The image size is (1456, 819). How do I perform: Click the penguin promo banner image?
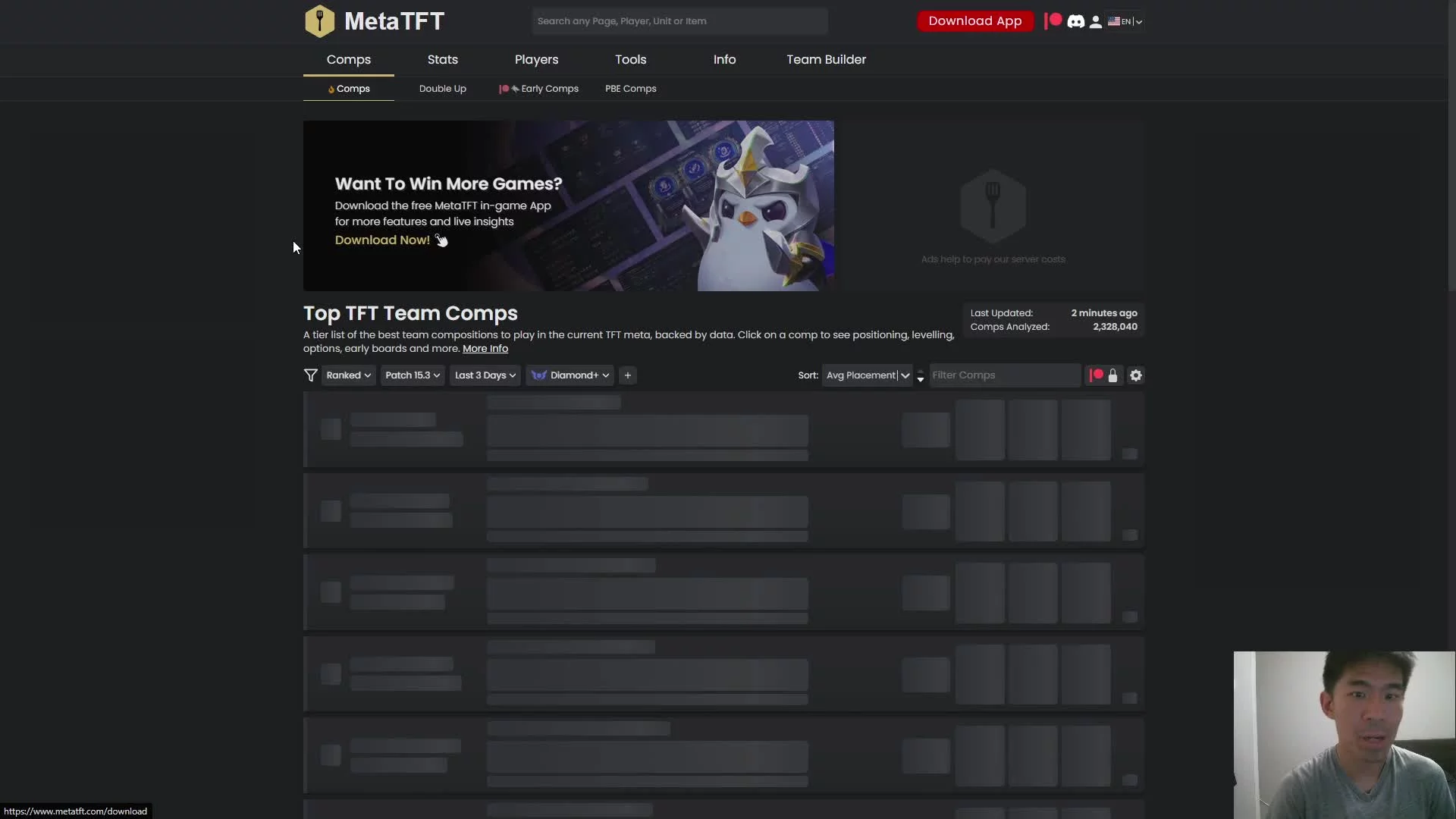[569, 206]
